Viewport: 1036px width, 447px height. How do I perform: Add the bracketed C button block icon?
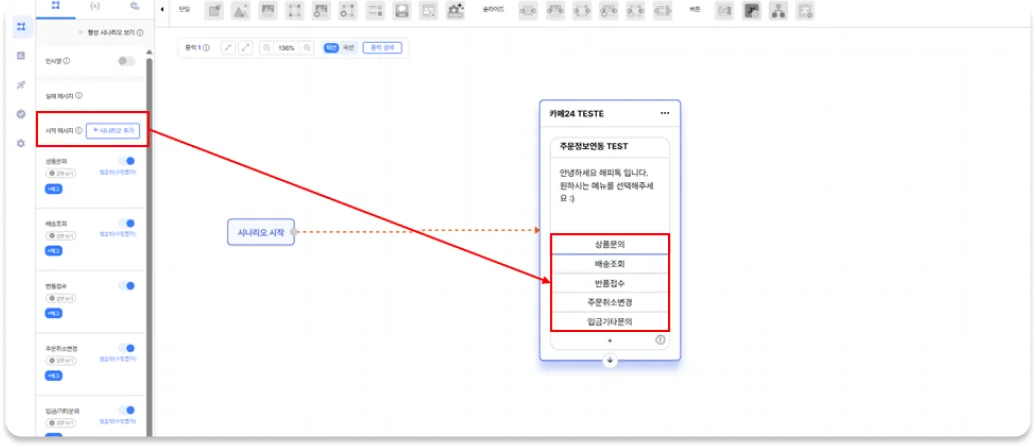pos(725,10)
